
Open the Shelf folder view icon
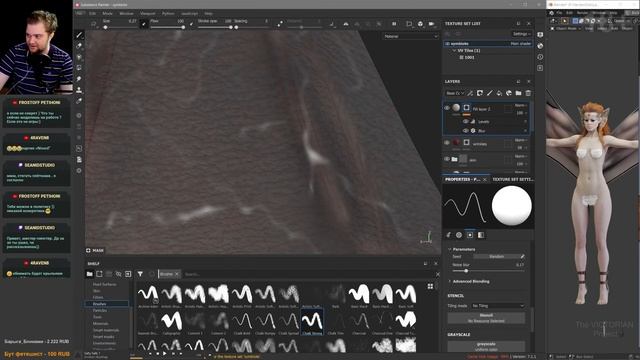[89, 274]
